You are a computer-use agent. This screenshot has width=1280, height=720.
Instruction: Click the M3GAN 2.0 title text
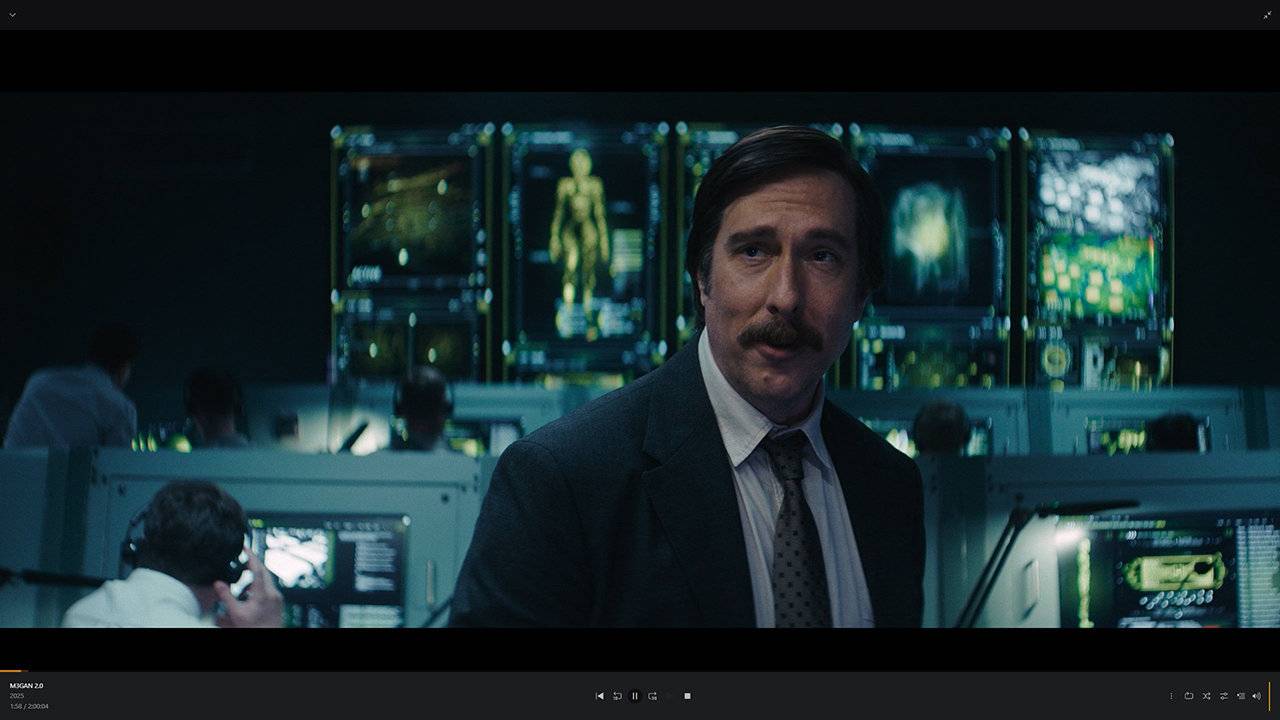point(26,685)
